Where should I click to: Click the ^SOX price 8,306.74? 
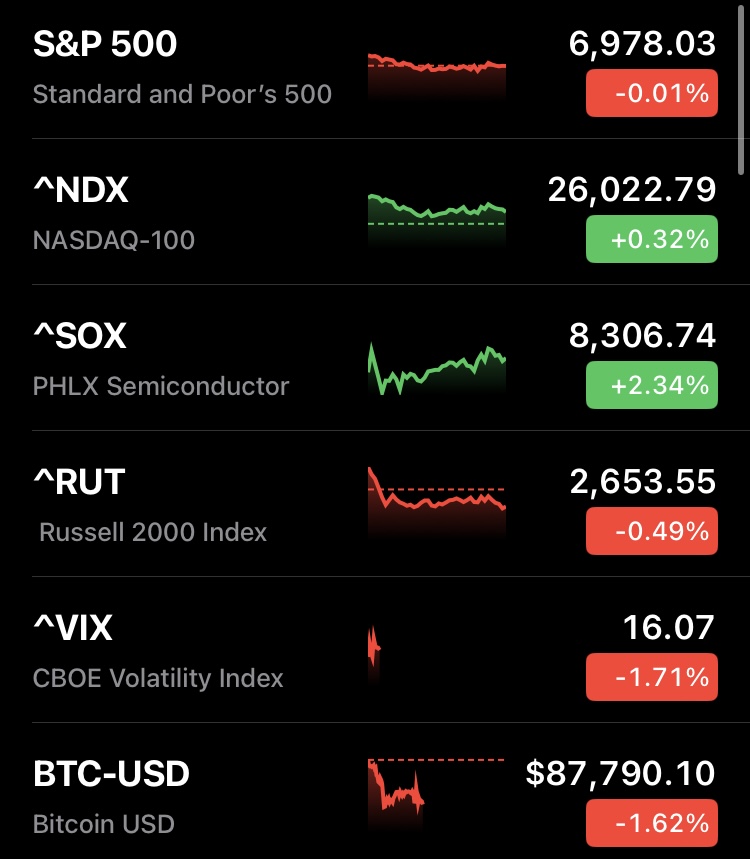[642, 336]
